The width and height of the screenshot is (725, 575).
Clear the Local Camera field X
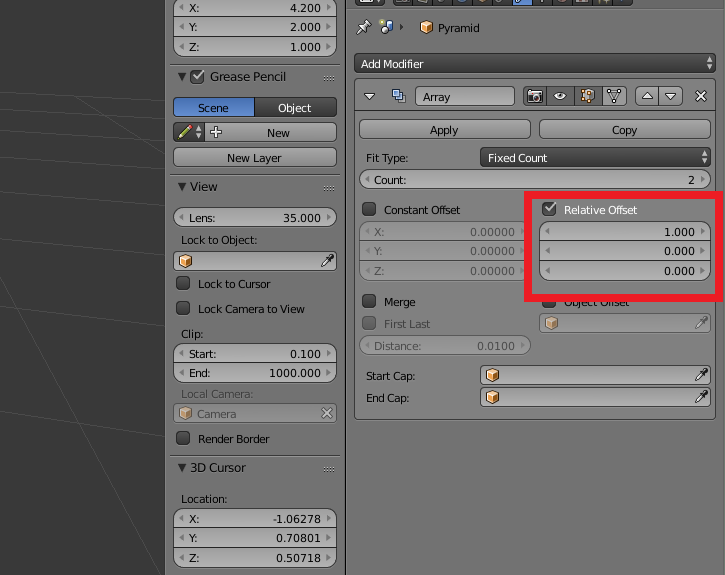coord(326,413)
